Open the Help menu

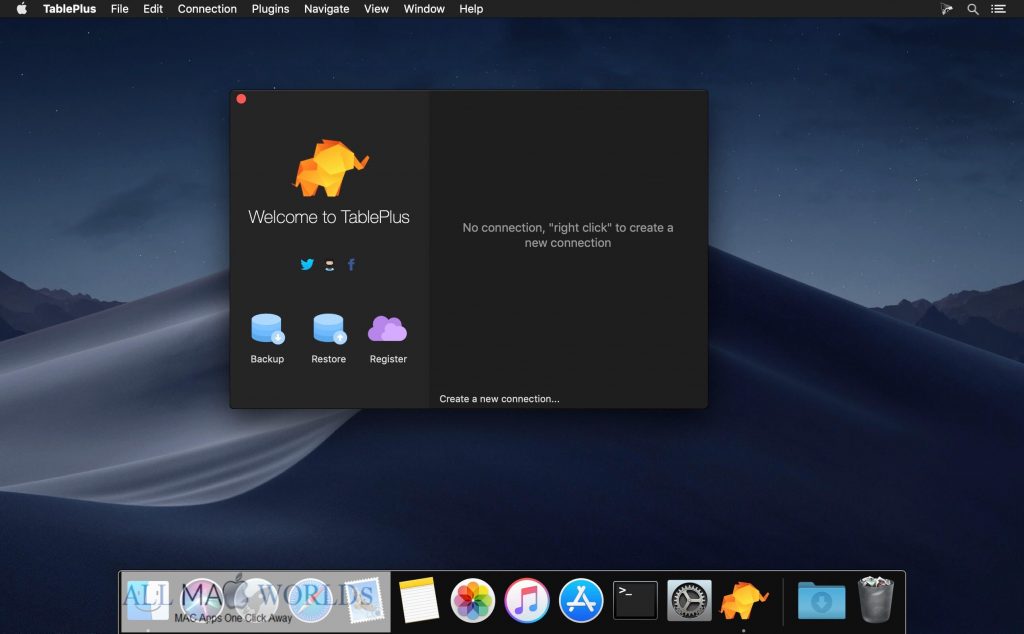point(471,8)
